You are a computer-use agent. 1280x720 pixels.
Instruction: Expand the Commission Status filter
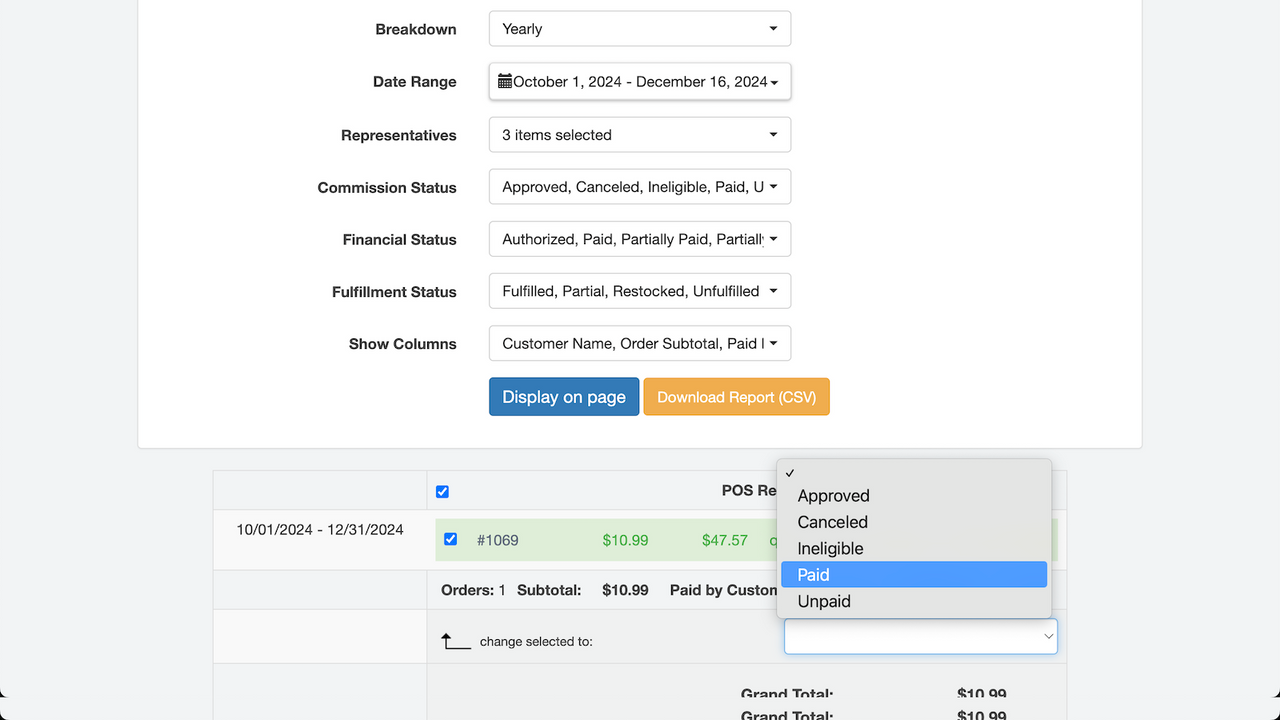point(640,187)
